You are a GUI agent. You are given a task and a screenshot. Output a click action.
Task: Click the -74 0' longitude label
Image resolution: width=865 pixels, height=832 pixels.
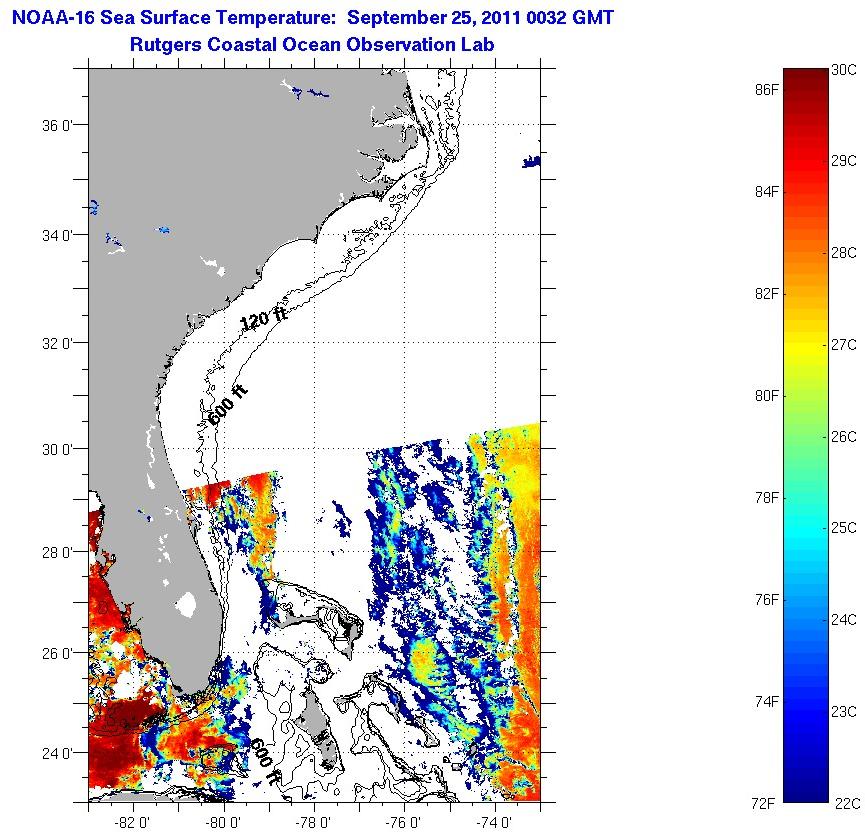(x=494, y=823)
